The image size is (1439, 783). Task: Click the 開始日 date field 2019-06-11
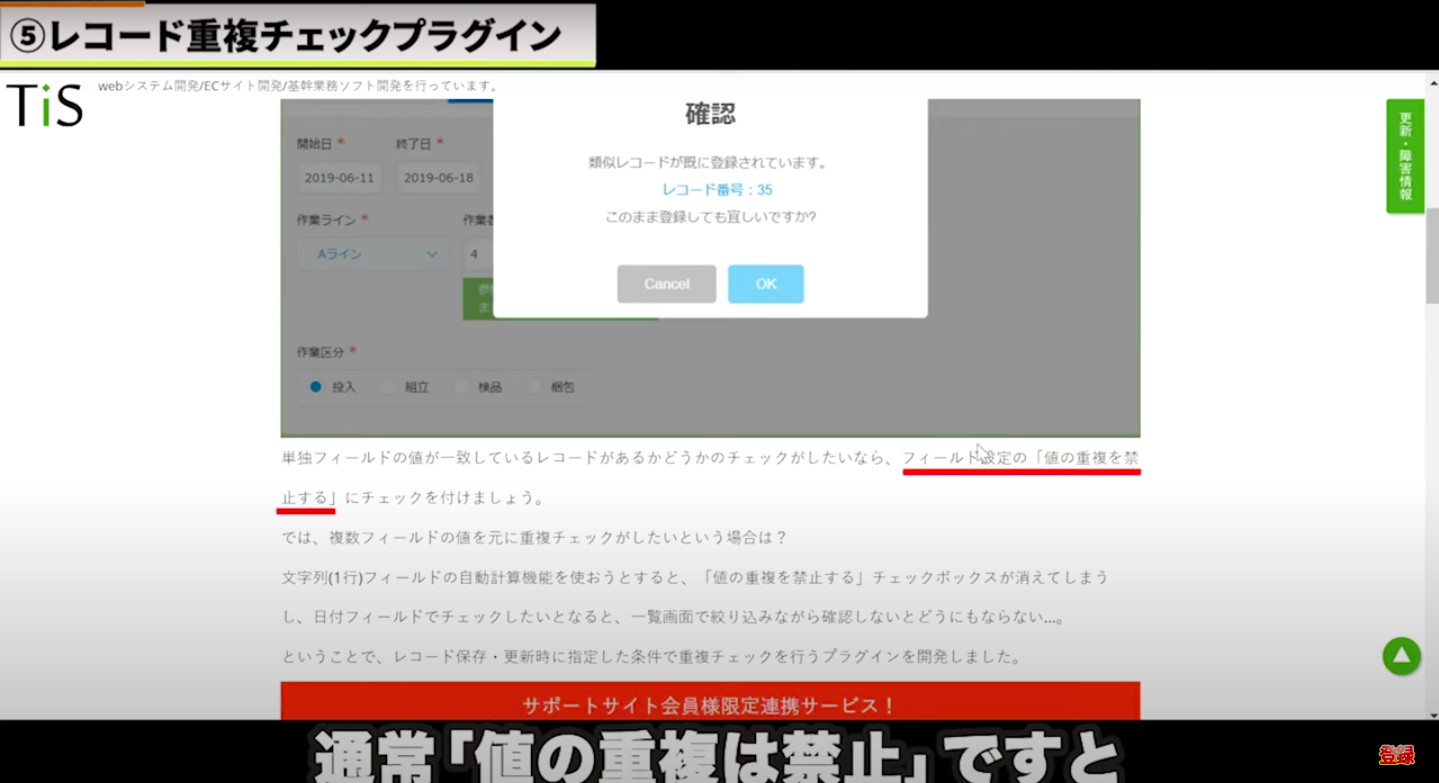coord(339,178)
